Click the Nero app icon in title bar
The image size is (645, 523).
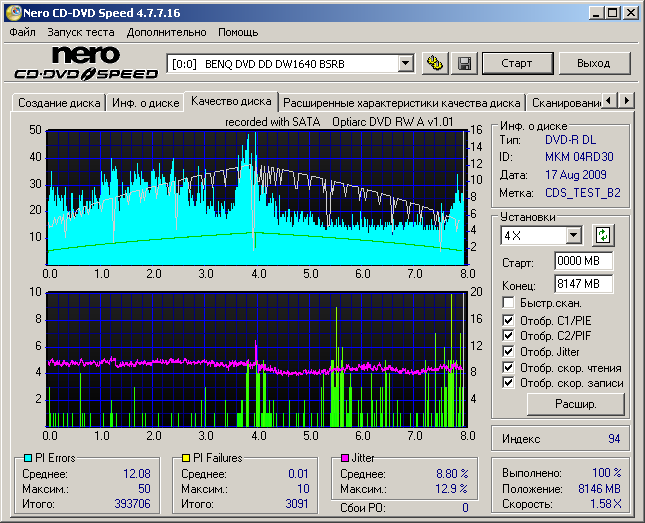click(x=12, y=12)
